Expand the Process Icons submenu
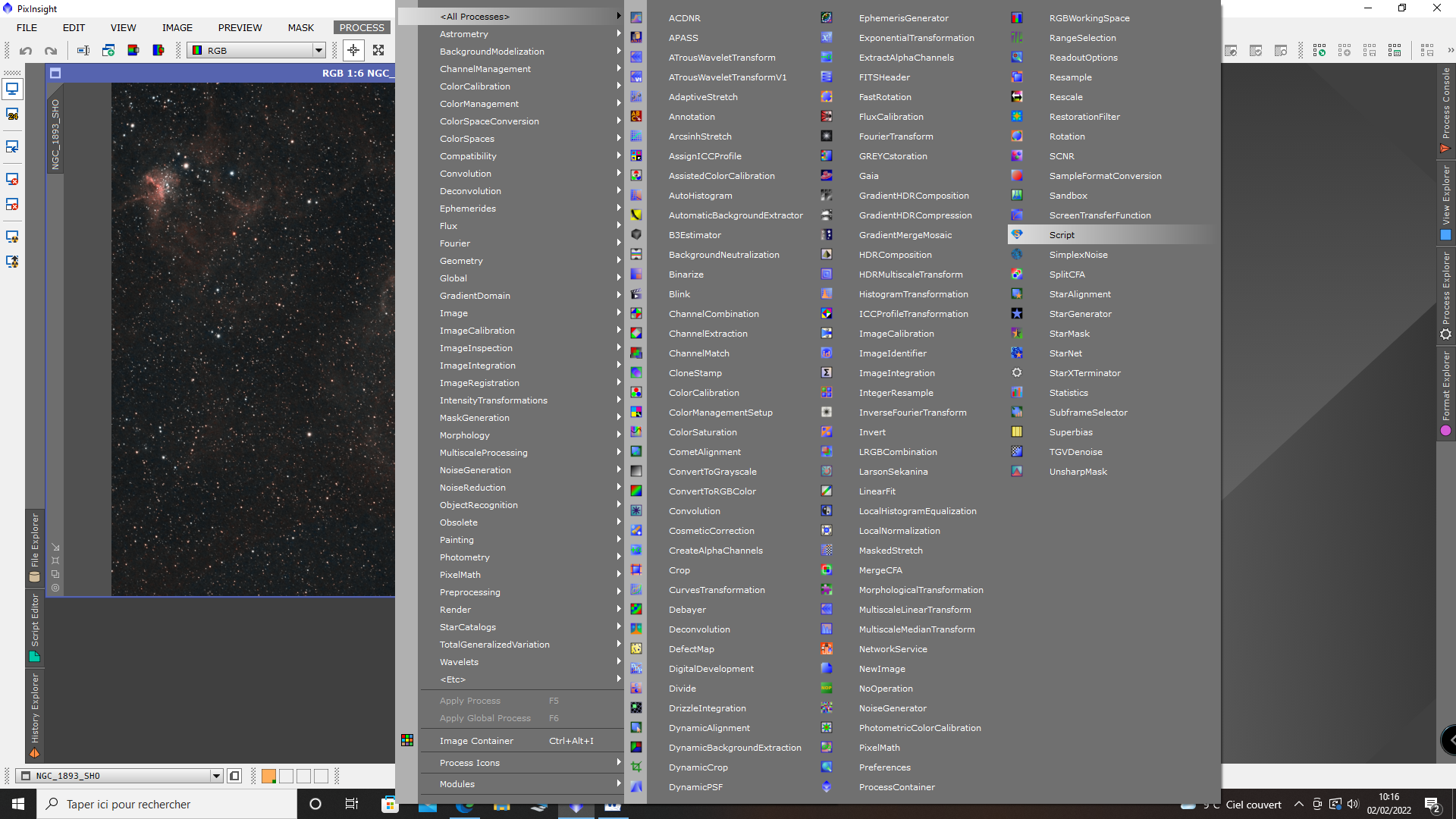The width and height of the screenshot is (1456, 819). [x=522, y=763]
